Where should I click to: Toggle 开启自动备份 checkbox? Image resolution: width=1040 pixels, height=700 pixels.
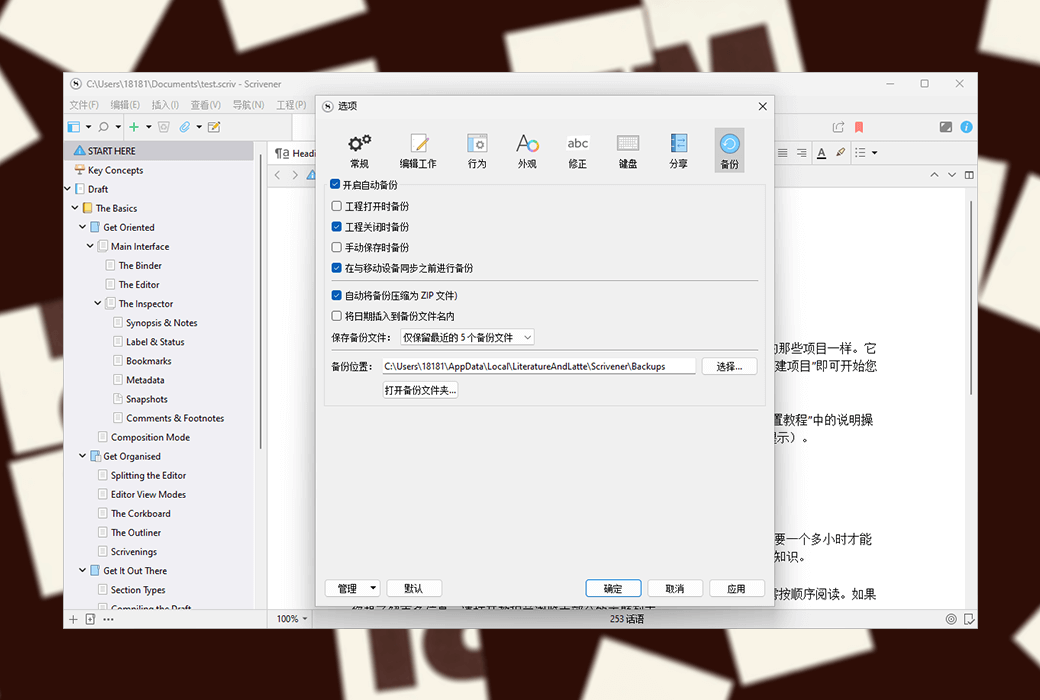335,184
